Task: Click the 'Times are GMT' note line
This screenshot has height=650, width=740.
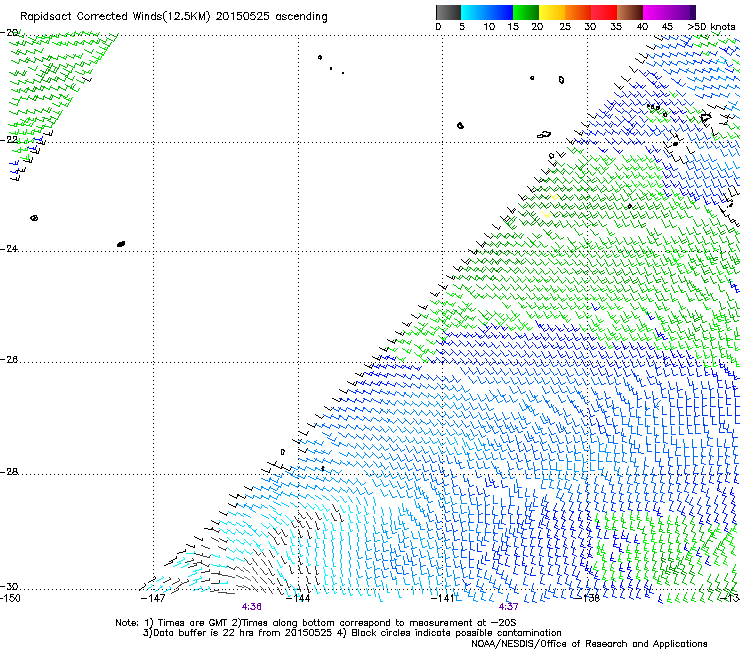Action: click(x=315, y=623)
